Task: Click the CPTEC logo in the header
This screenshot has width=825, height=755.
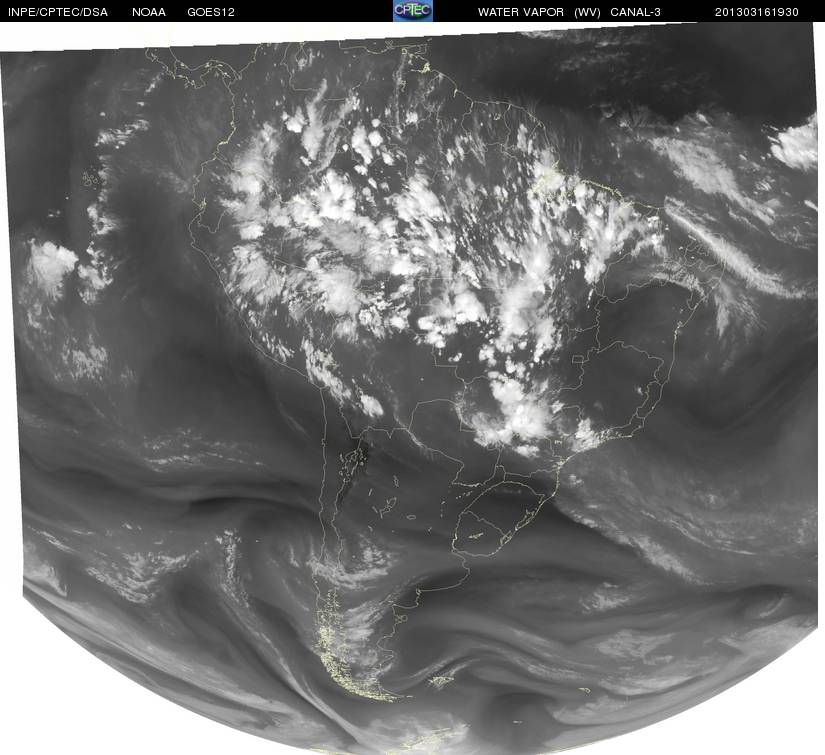Action: [413, 11]
